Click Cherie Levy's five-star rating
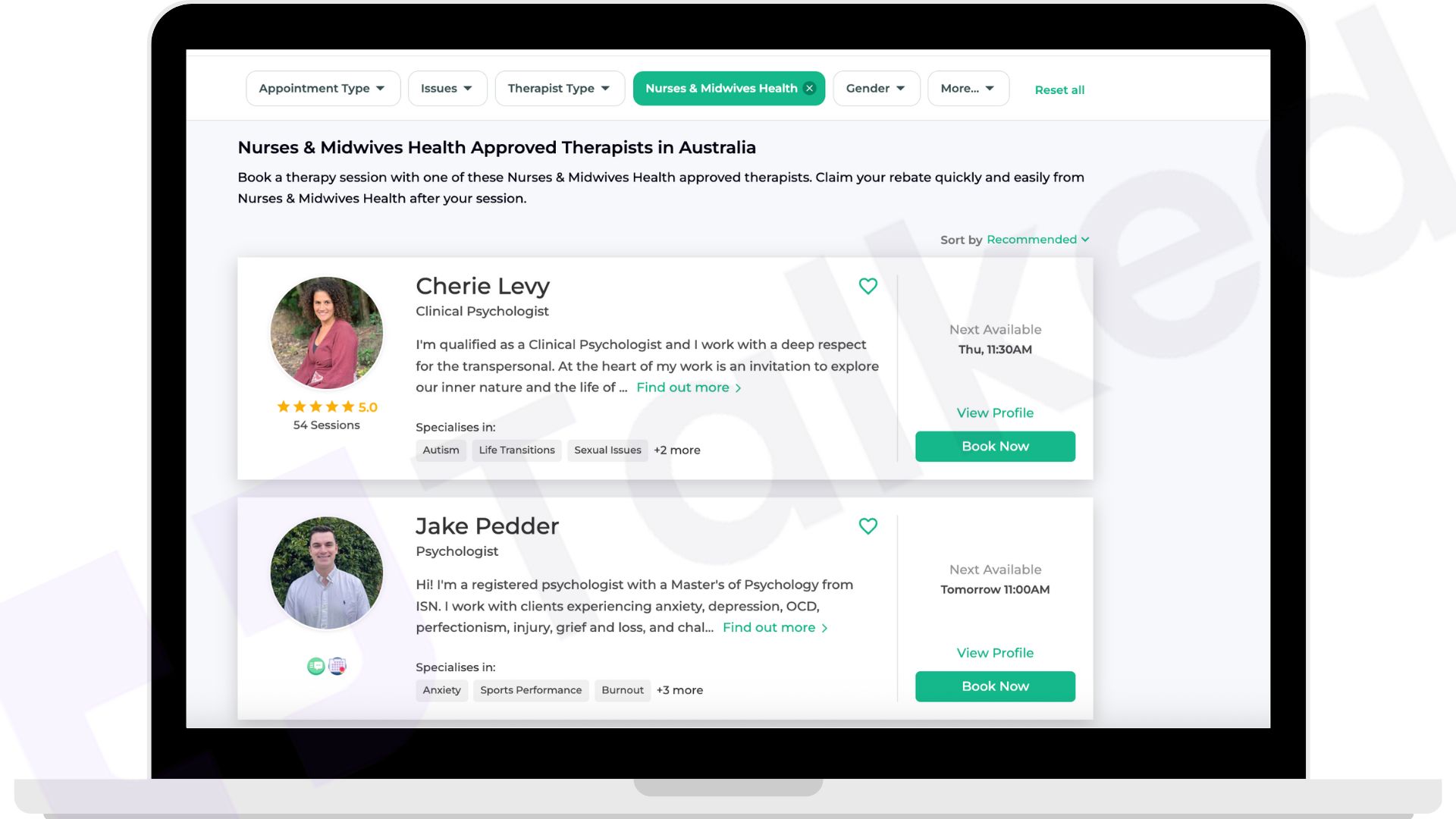Screen dimensions: 1456x819 [327, 407]
